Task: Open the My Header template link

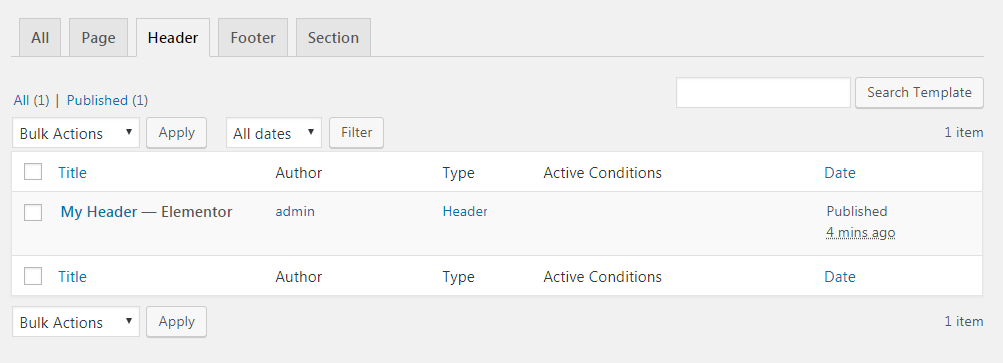Action: tap(99, 212)
